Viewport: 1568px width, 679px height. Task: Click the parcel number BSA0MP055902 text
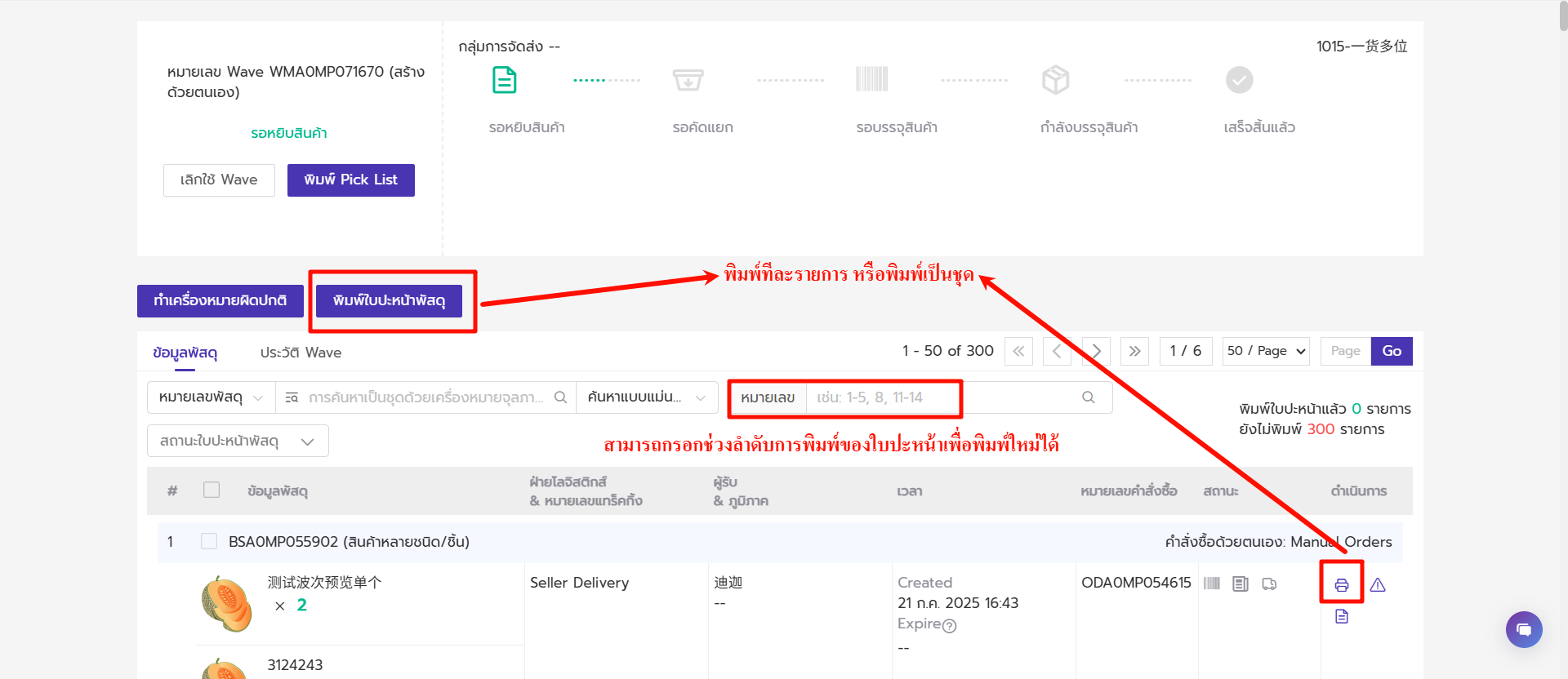pos(283,542)
